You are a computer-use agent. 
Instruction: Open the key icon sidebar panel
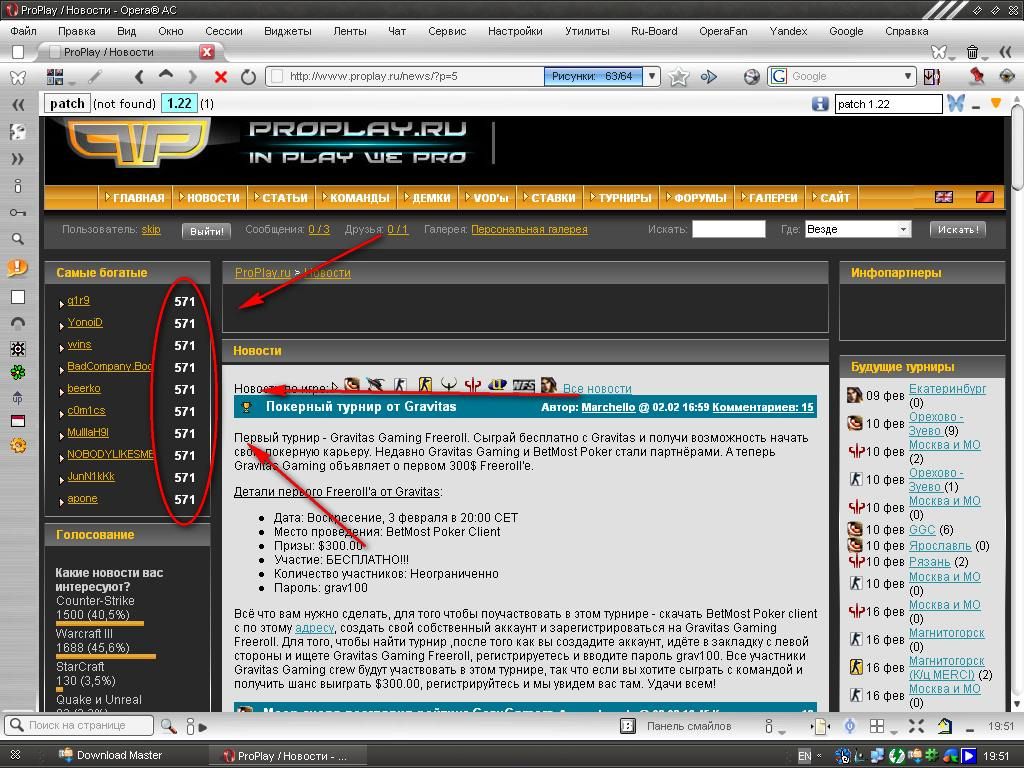18,212
